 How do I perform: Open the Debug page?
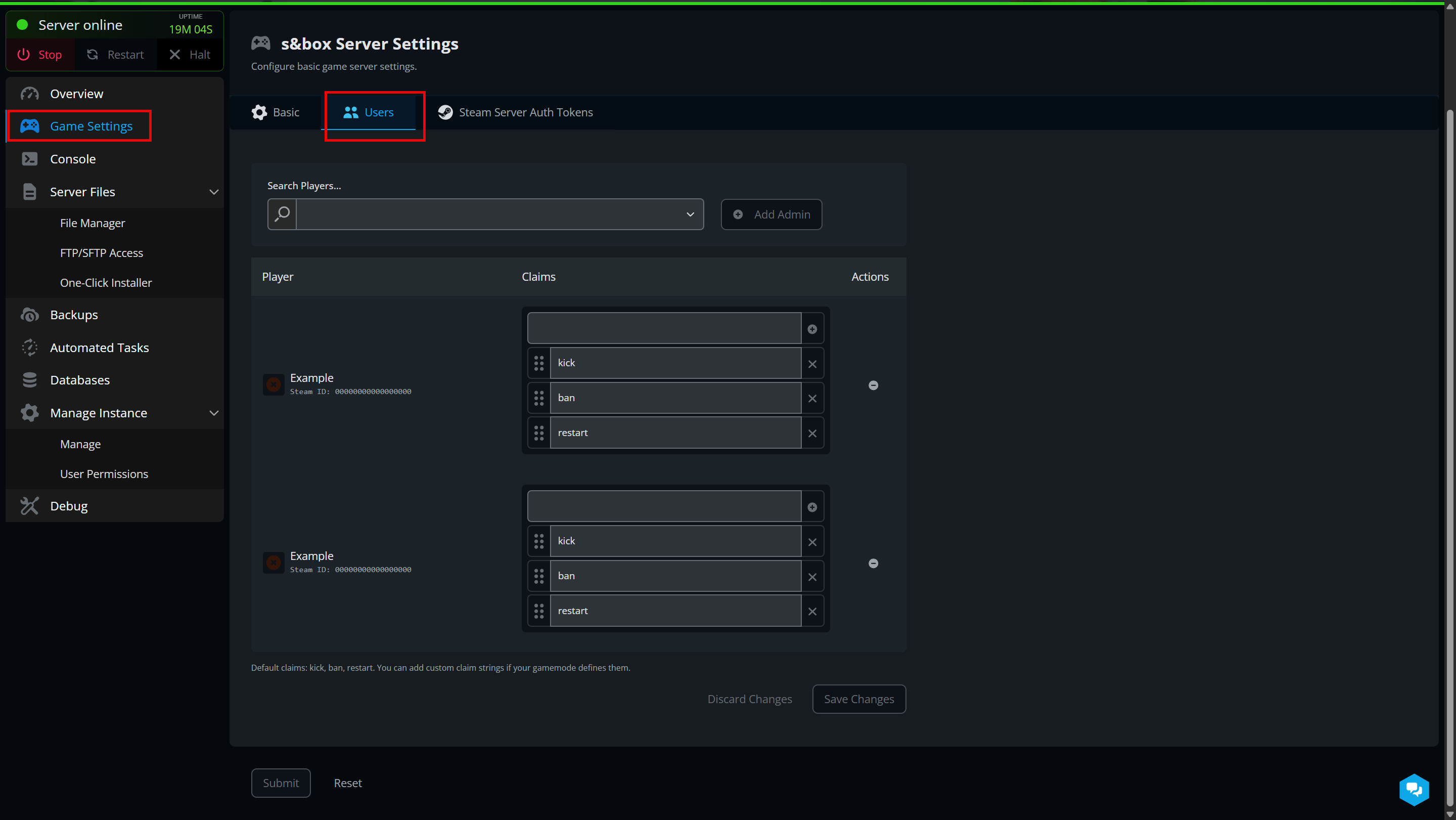click(68, 505)
